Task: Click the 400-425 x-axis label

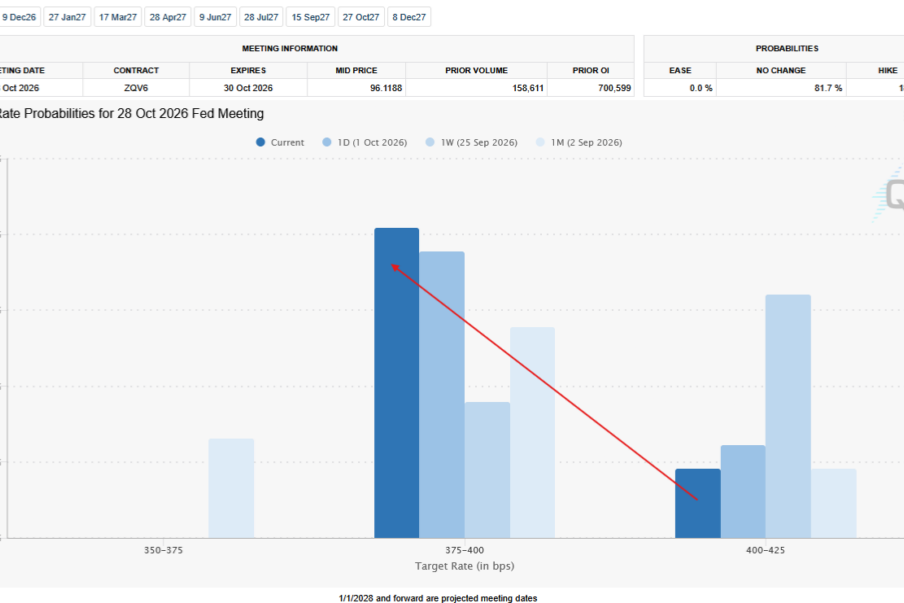Action: click(x=766, y=551)
